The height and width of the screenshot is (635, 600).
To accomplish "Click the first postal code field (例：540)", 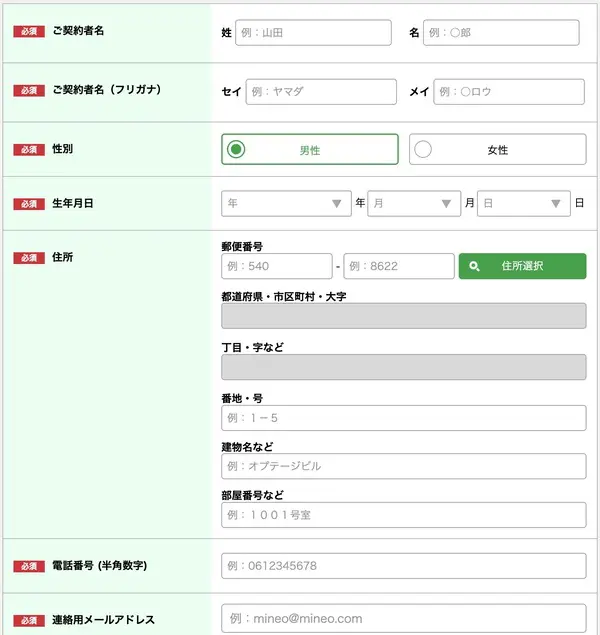I will click(x=276, y=266).
